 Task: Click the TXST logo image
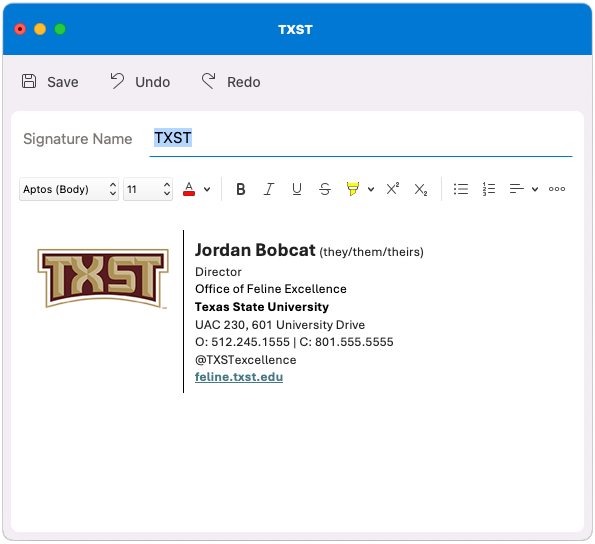102,278
